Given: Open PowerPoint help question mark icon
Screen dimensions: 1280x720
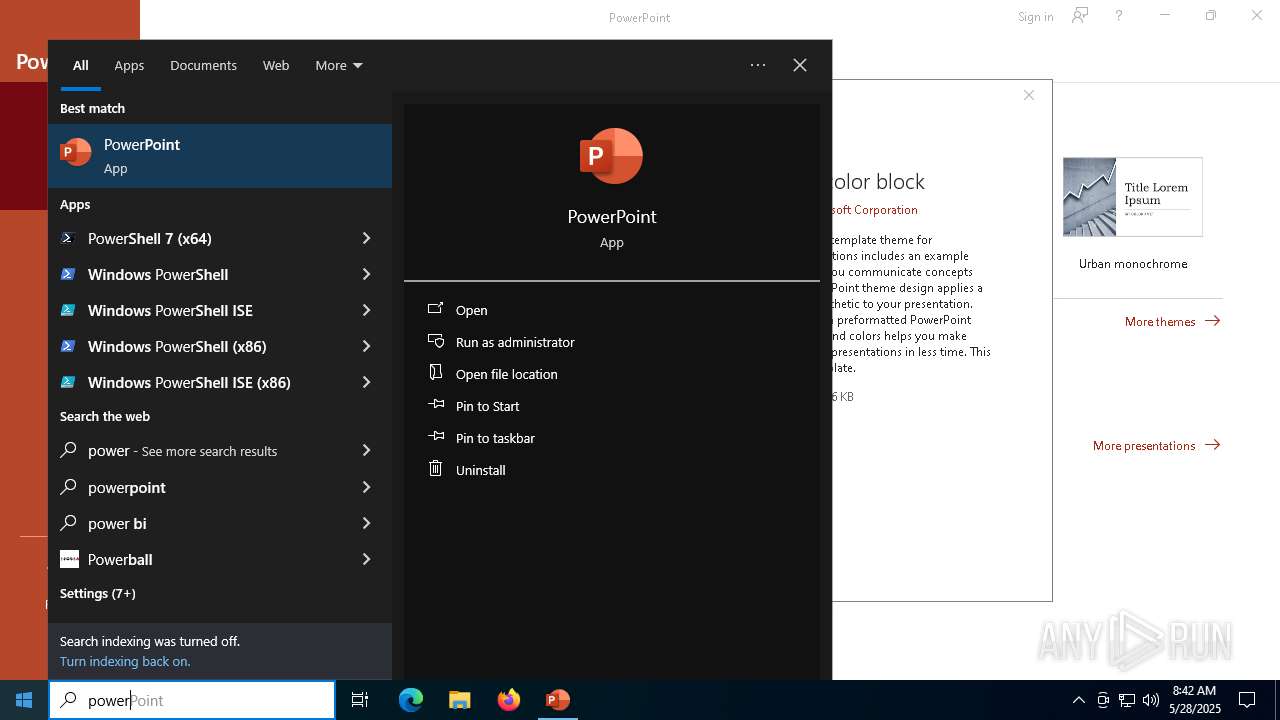Looking at the screenshot, I should coord(1119,16).
